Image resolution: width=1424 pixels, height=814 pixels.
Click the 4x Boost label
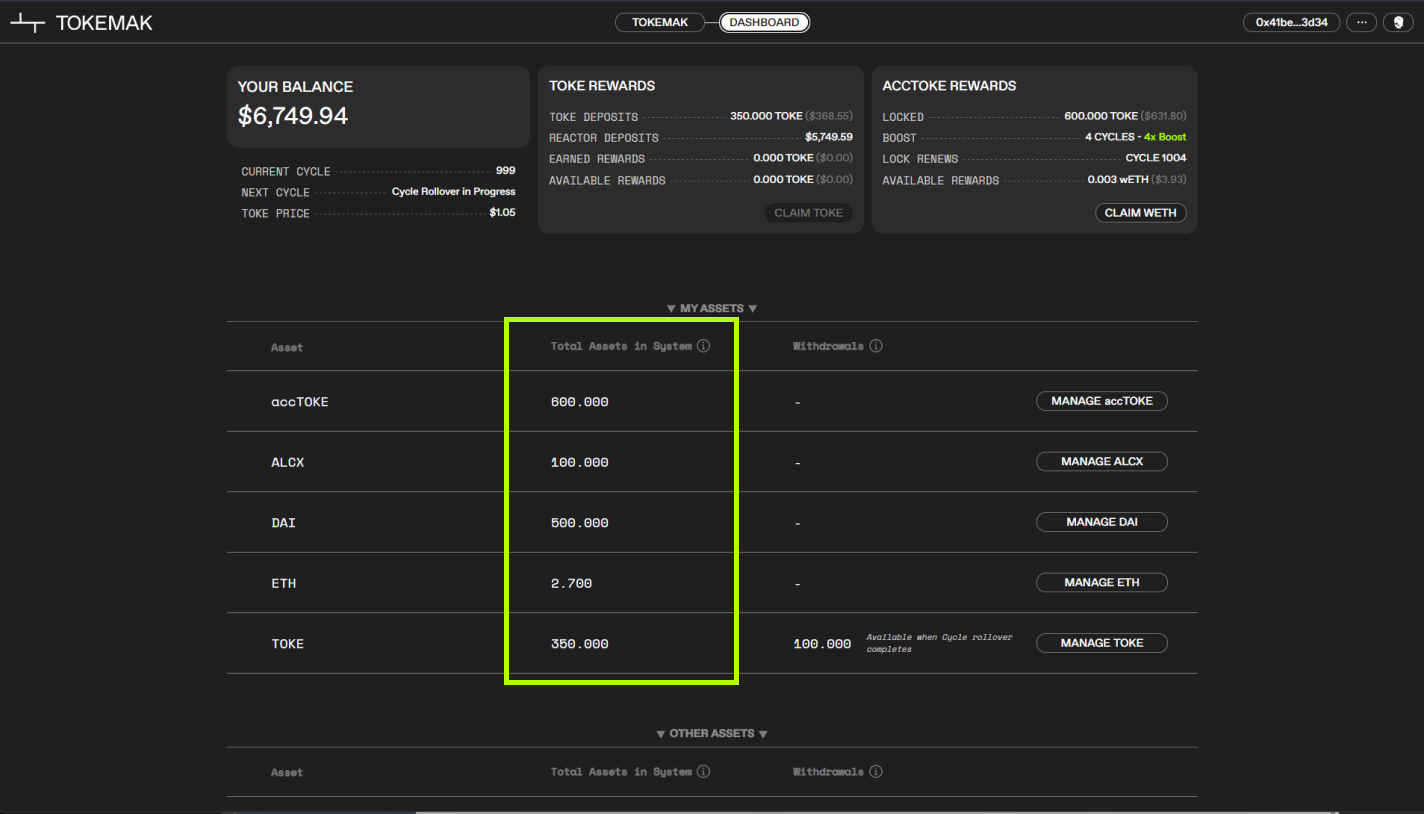tap(1165, 137)
